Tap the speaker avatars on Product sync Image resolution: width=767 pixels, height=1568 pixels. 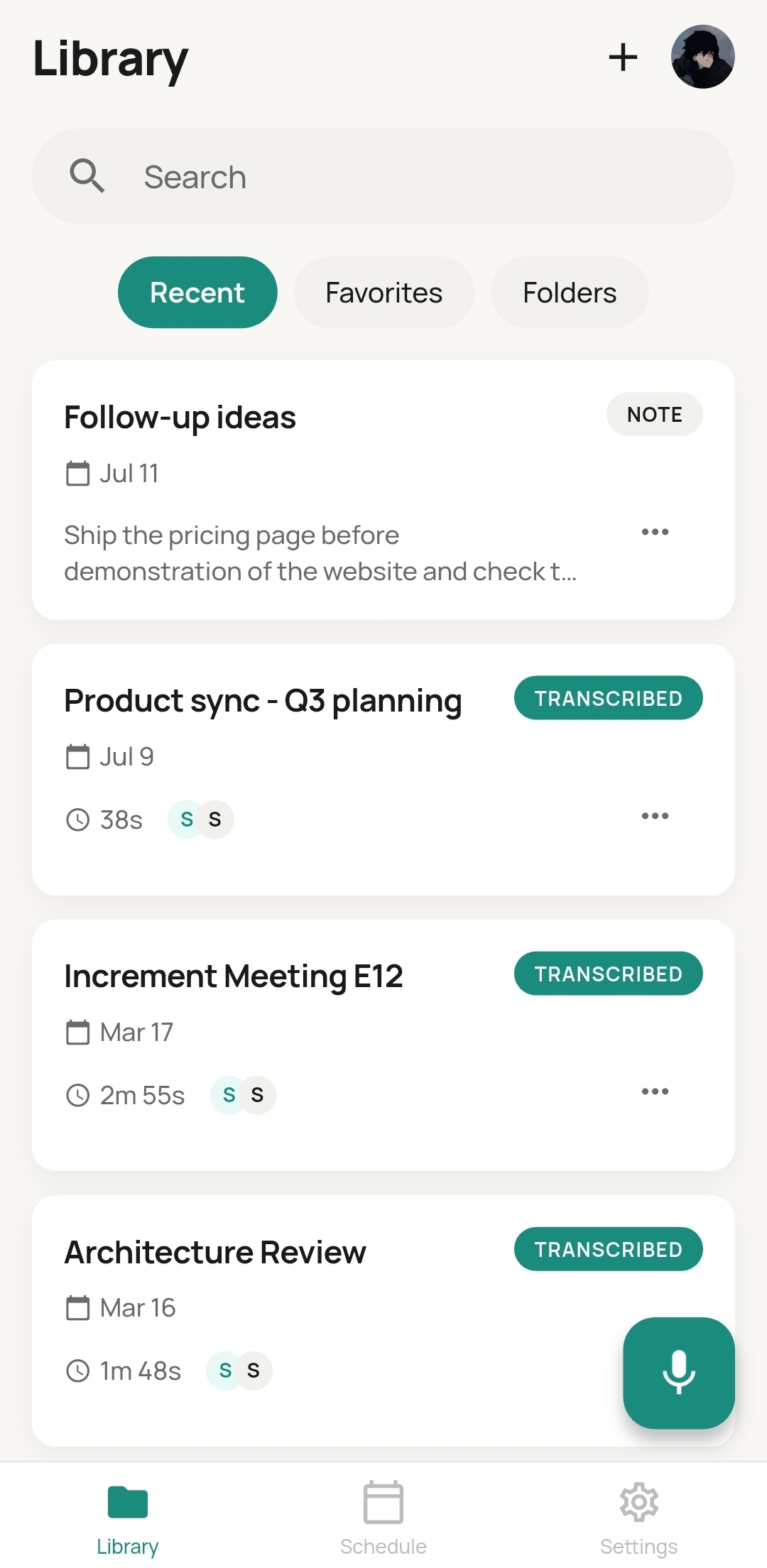[201, 820]
